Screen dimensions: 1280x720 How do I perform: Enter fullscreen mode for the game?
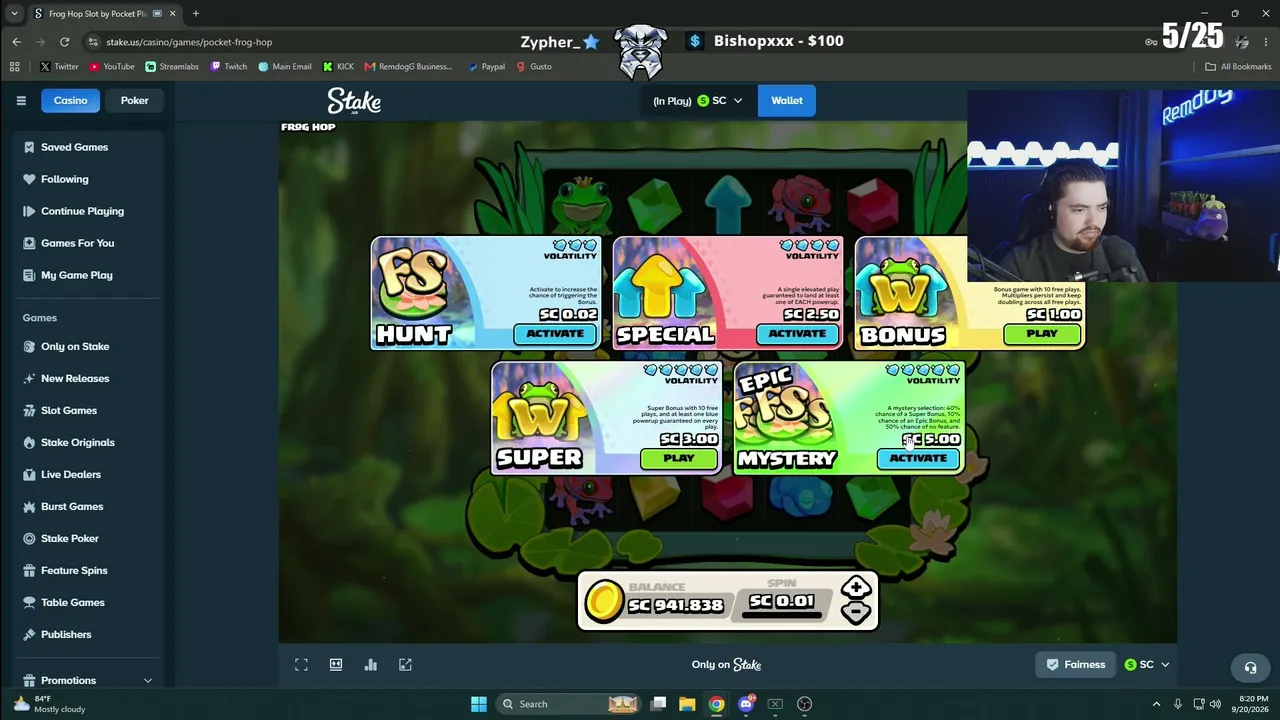click(301, 664)
